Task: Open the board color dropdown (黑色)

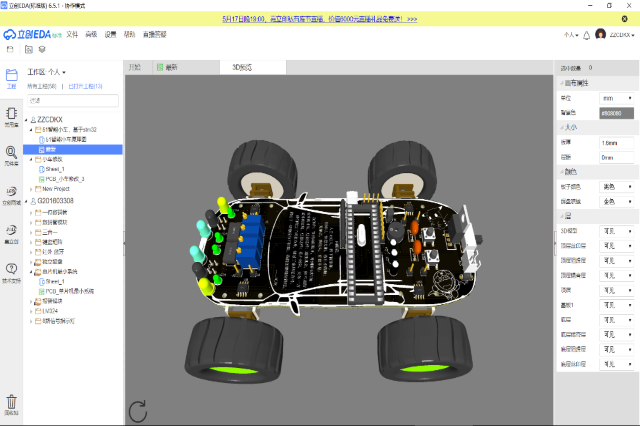Action: tap(616, 186)
